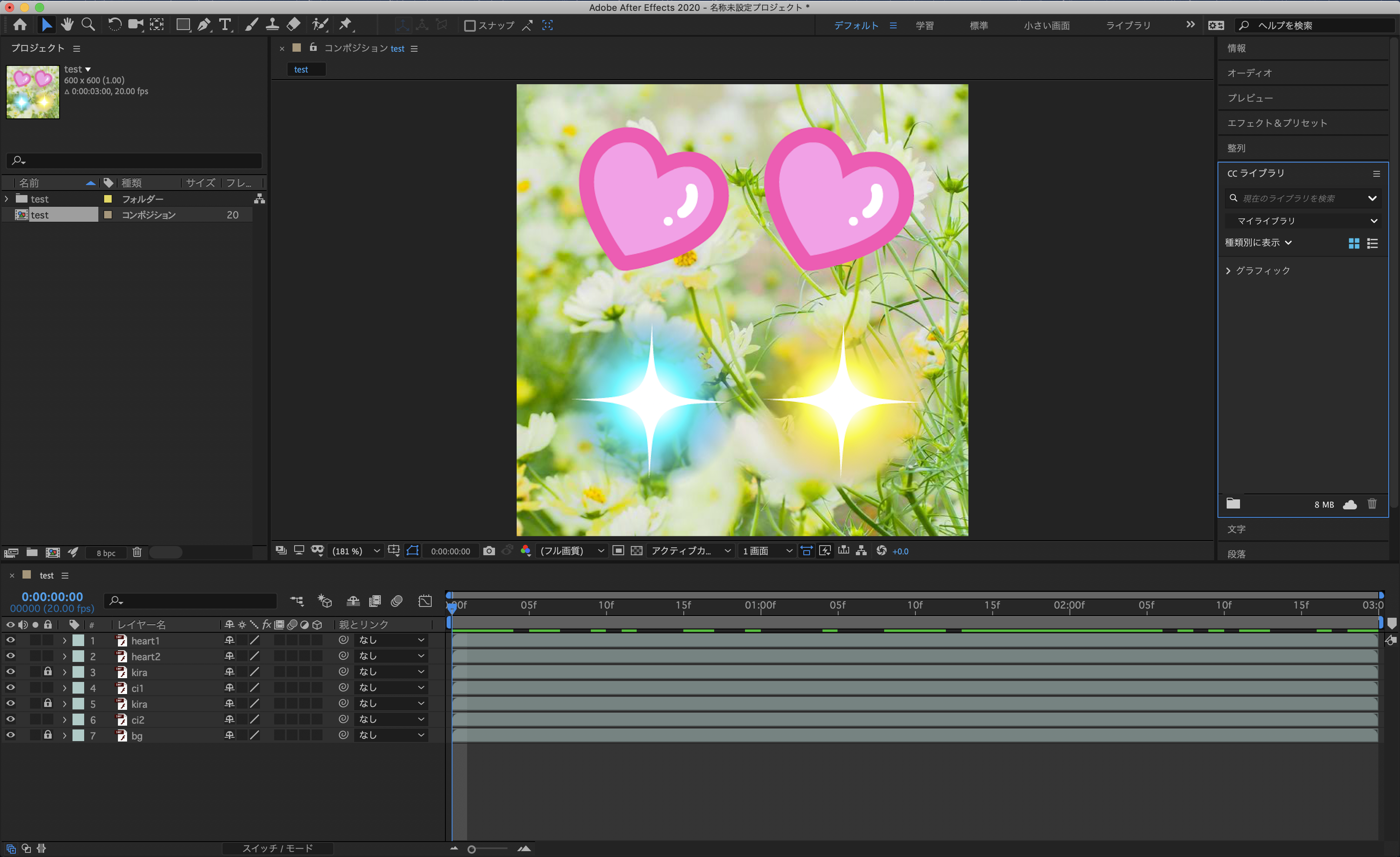The width and height of the screenshot is (1400, 857).
Task: Unlock the bg layer lock toggle
Action: pos(48,735)
